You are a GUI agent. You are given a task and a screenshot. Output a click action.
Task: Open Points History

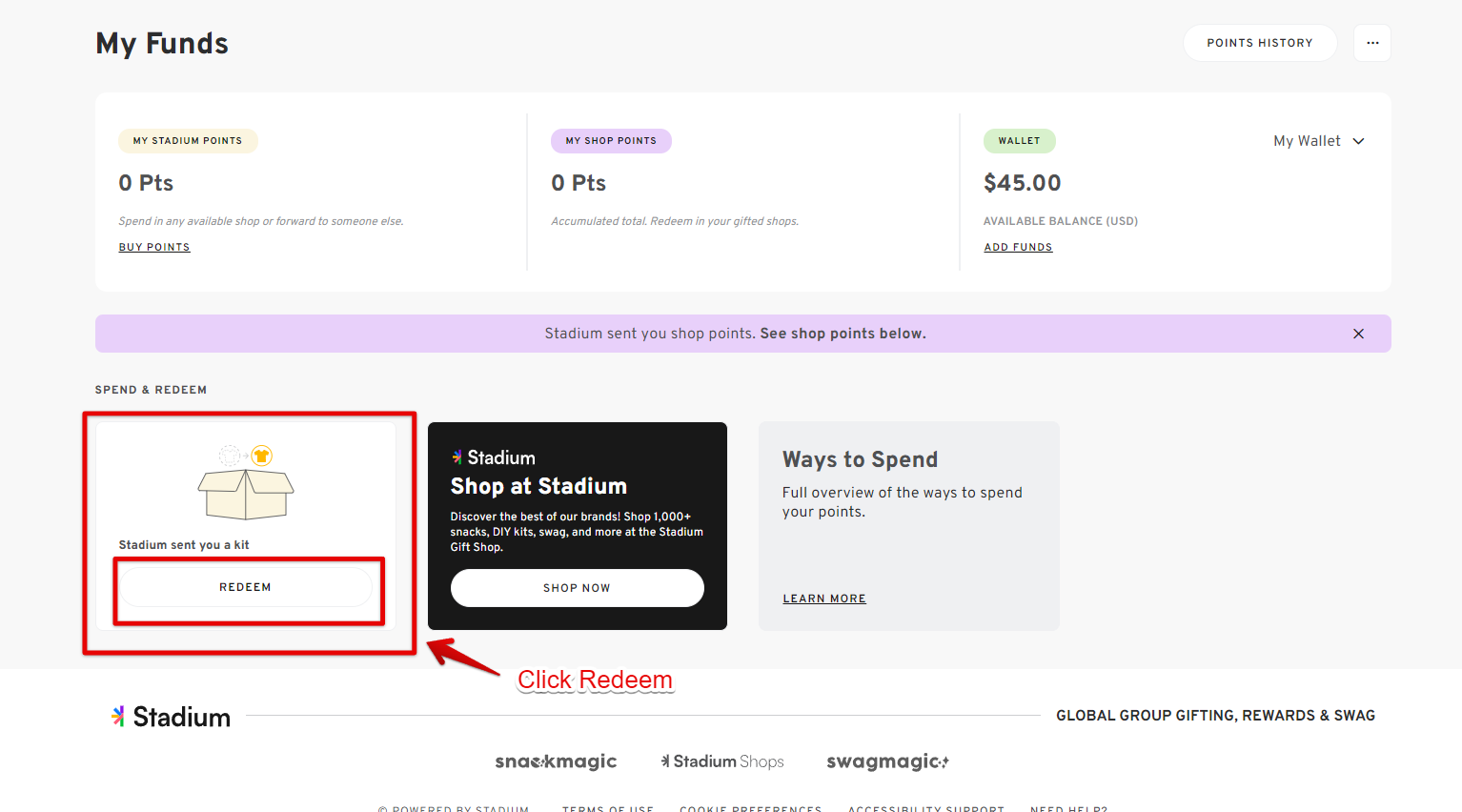(1260, 42)
